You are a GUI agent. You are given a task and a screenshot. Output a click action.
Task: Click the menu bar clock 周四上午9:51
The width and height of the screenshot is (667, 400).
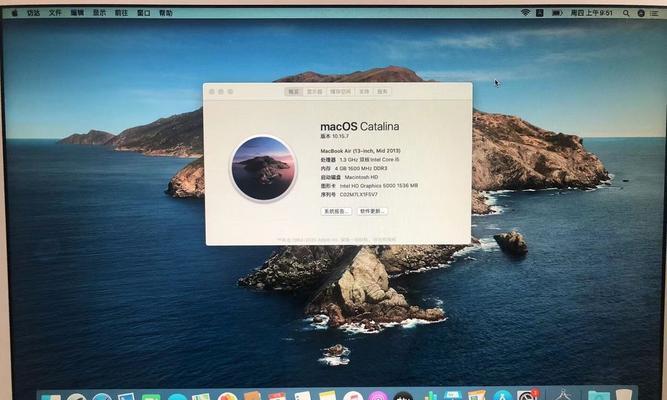591,13
